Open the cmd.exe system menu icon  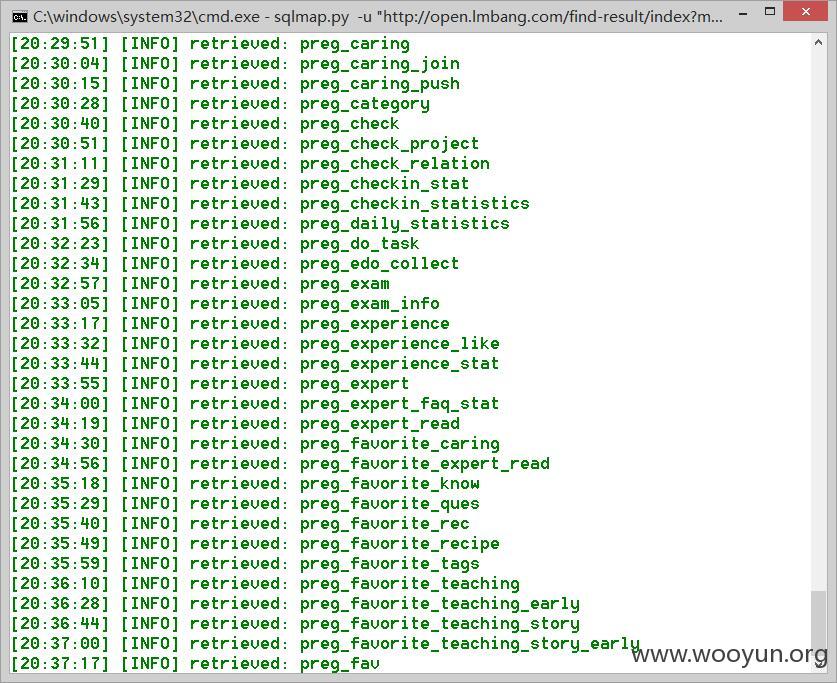click(x=20, y=17)
